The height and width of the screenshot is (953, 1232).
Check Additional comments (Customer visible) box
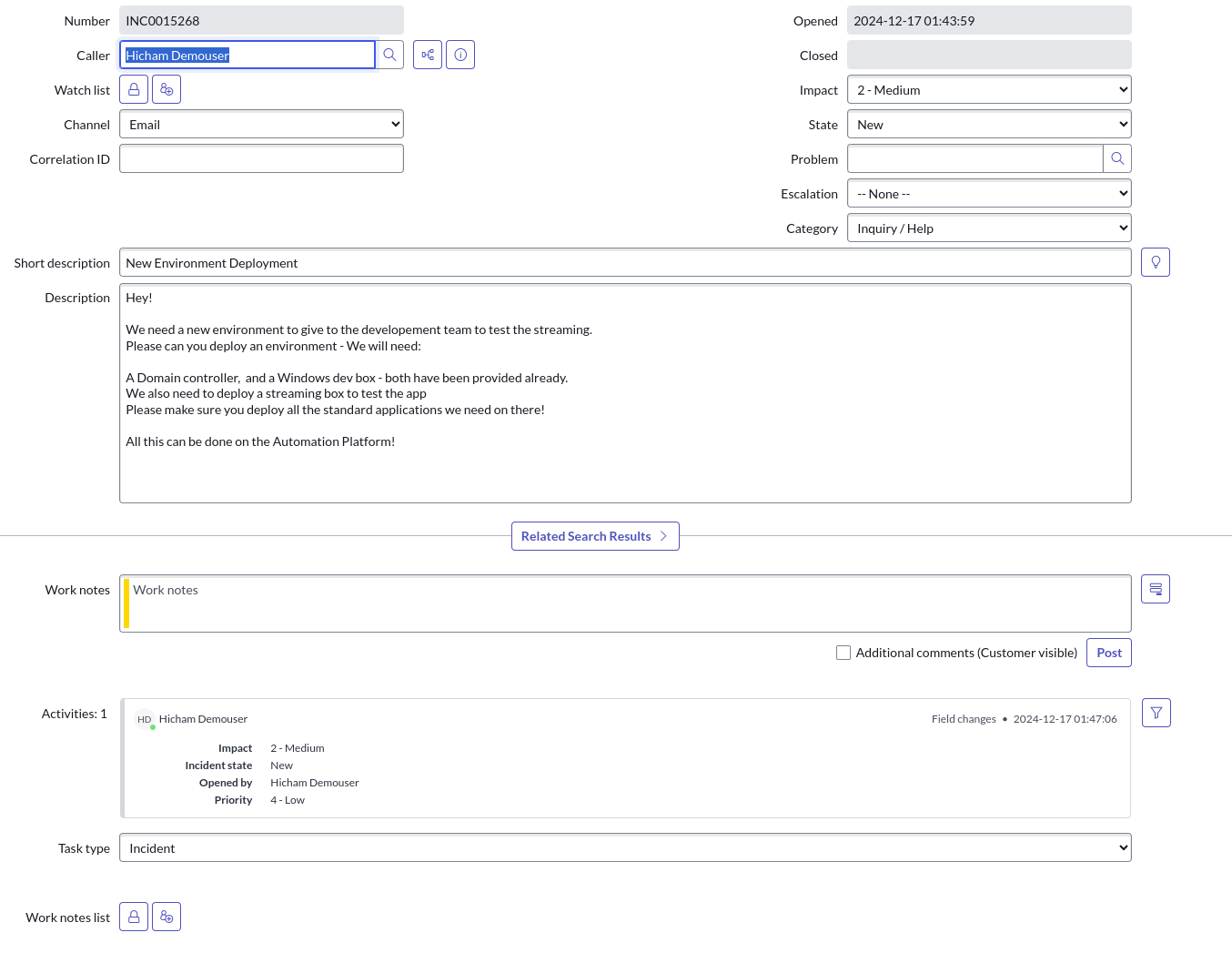tap(843, 653)
